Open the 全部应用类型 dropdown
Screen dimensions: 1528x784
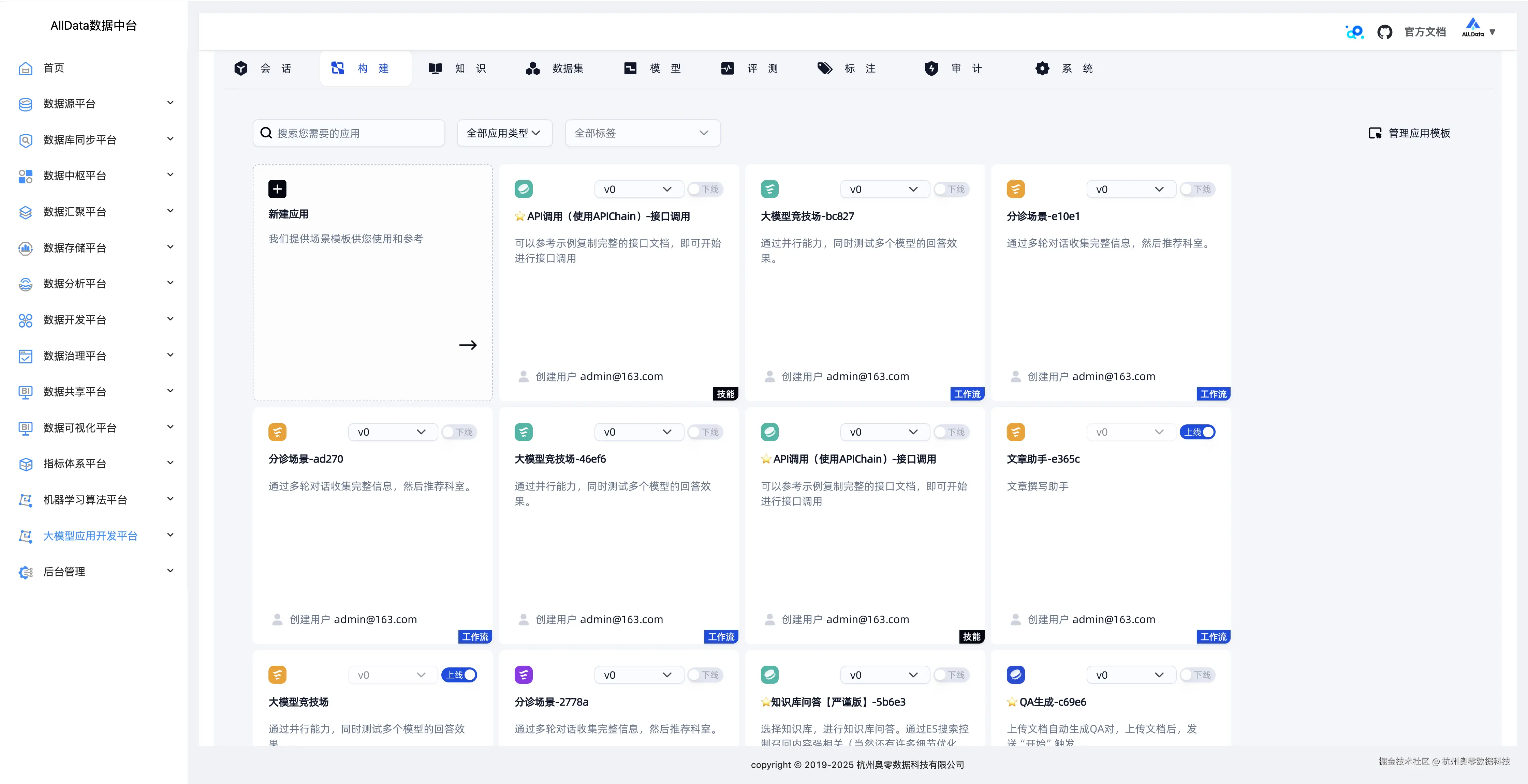[504, 133]
